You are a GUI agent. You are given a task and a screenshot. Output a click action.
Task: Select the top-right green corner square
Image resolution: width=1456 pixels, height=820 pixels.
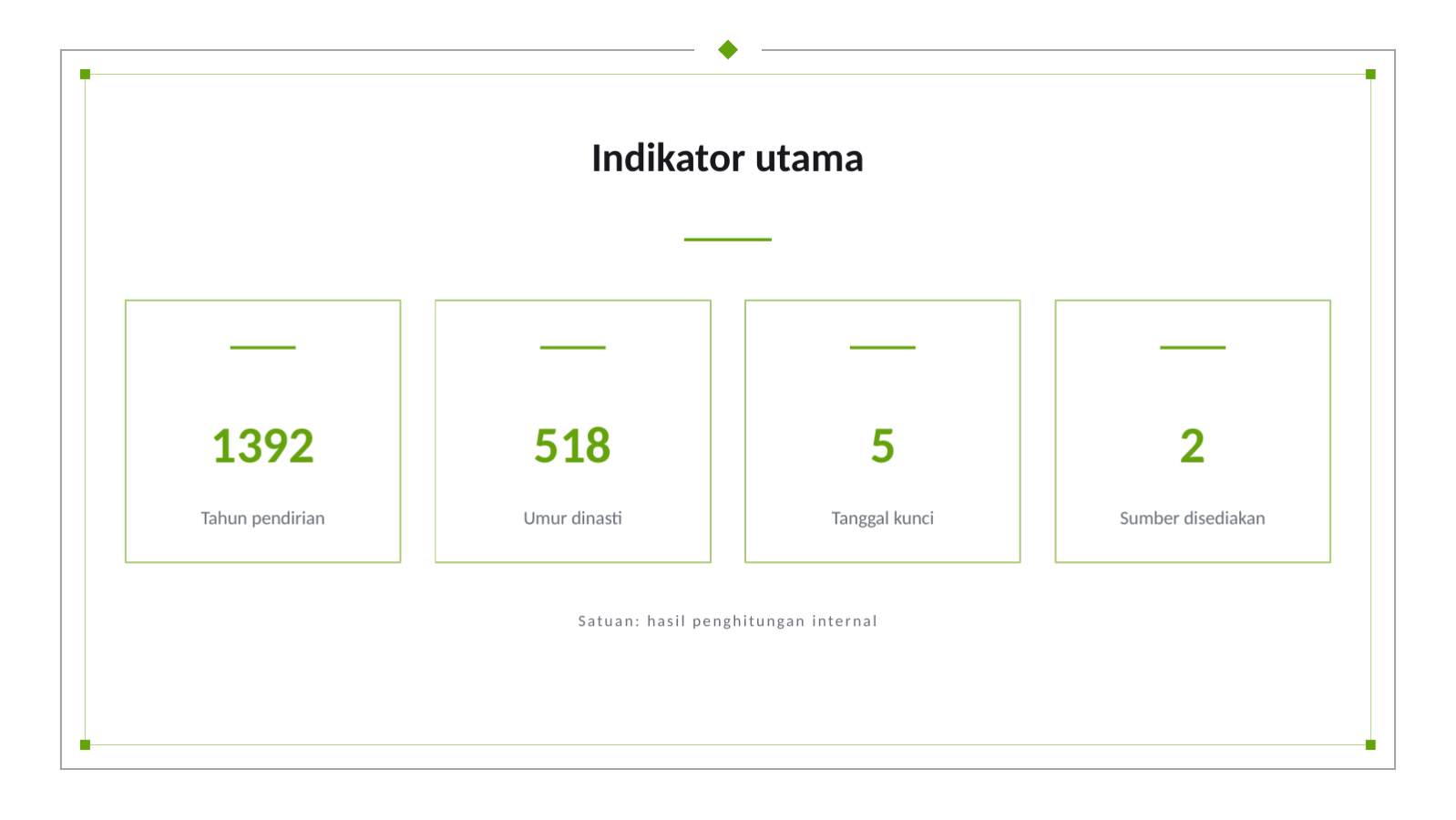tap(1370, 74)
